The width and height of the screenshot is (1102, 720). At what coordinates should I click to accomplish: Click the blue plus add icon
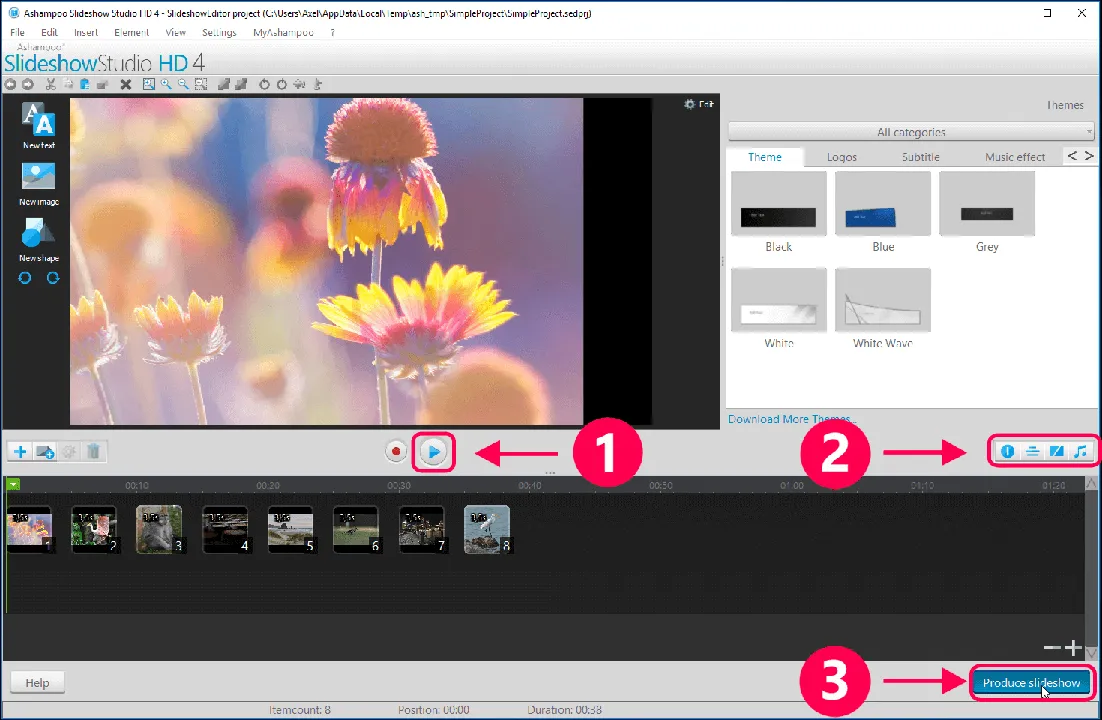pos(20,451)
